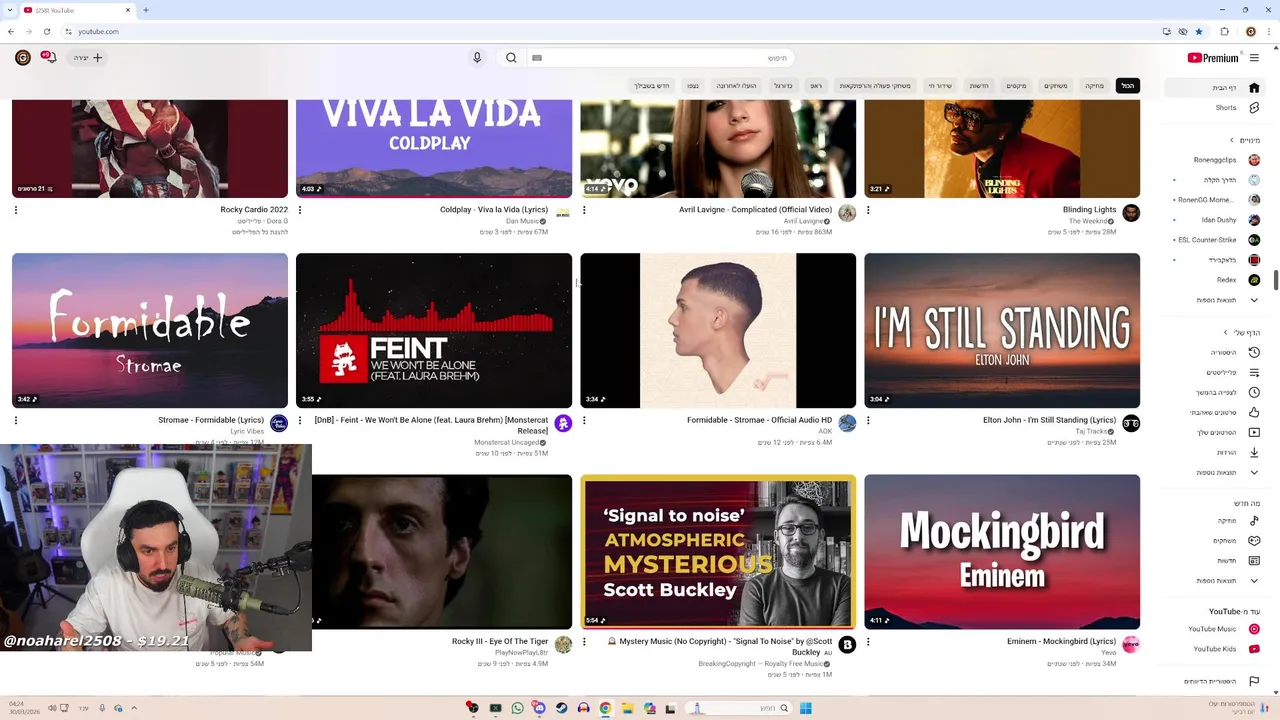Play the Mockingbird Eminem thumbnail
Image resolution: width=1280 pixels, height=720 pixels.
(1002, 552)
